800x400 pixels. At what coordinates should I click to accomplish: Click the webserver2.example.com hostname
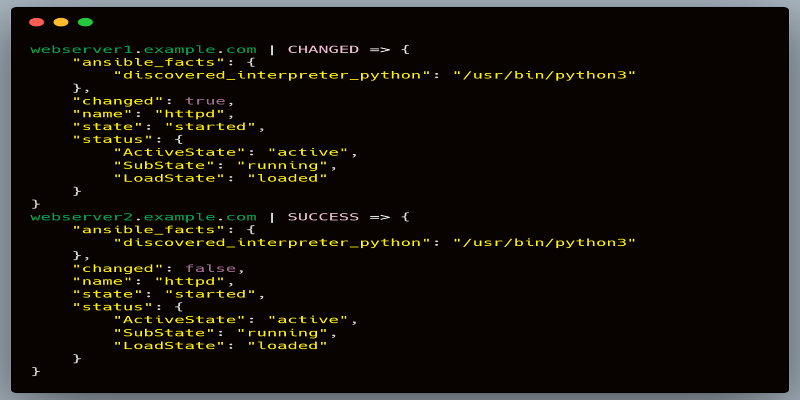click(x=143, y=216)
